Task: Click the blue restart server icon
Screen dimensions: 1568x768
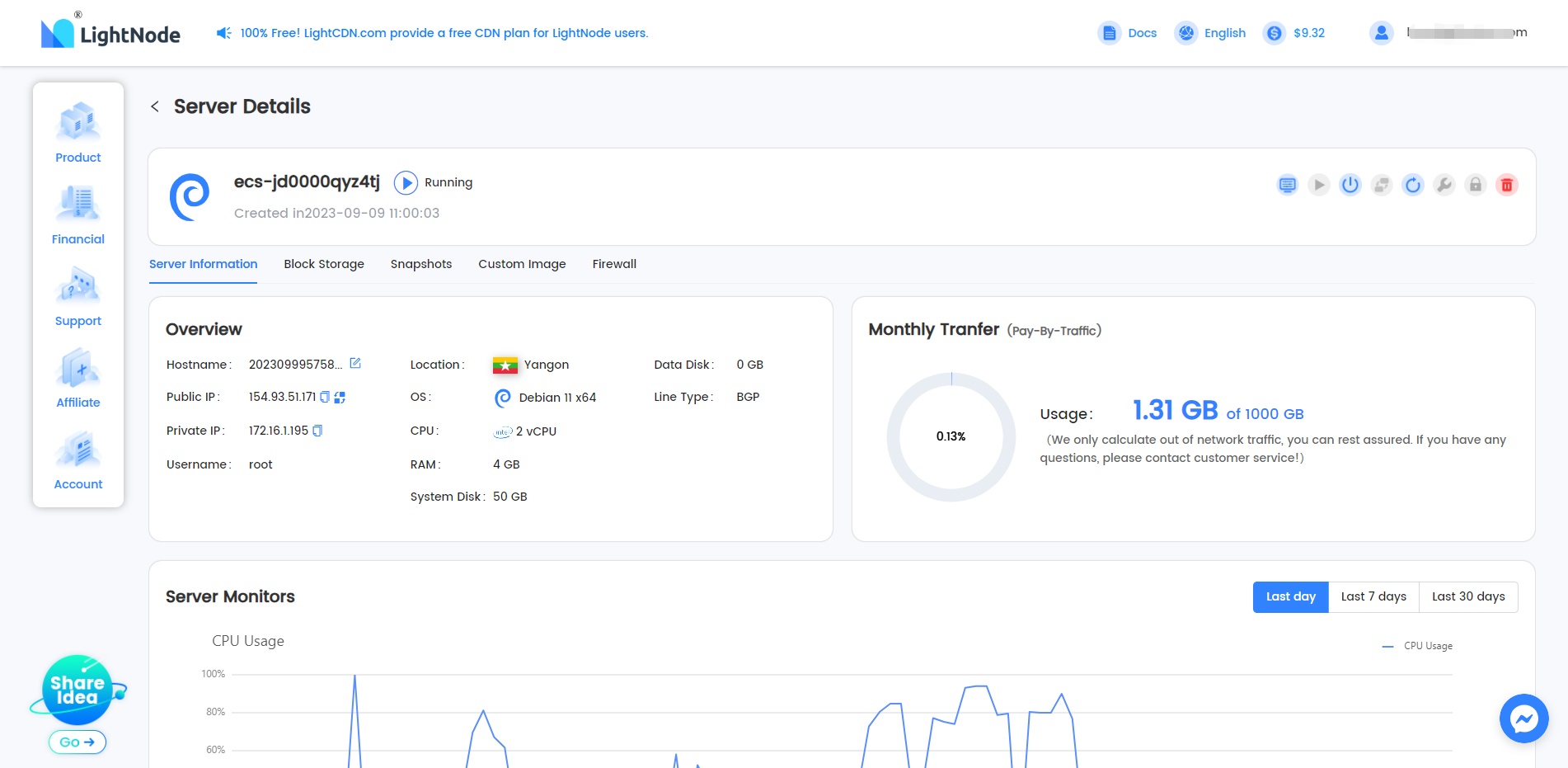Action: click(x=1413, y=185)
